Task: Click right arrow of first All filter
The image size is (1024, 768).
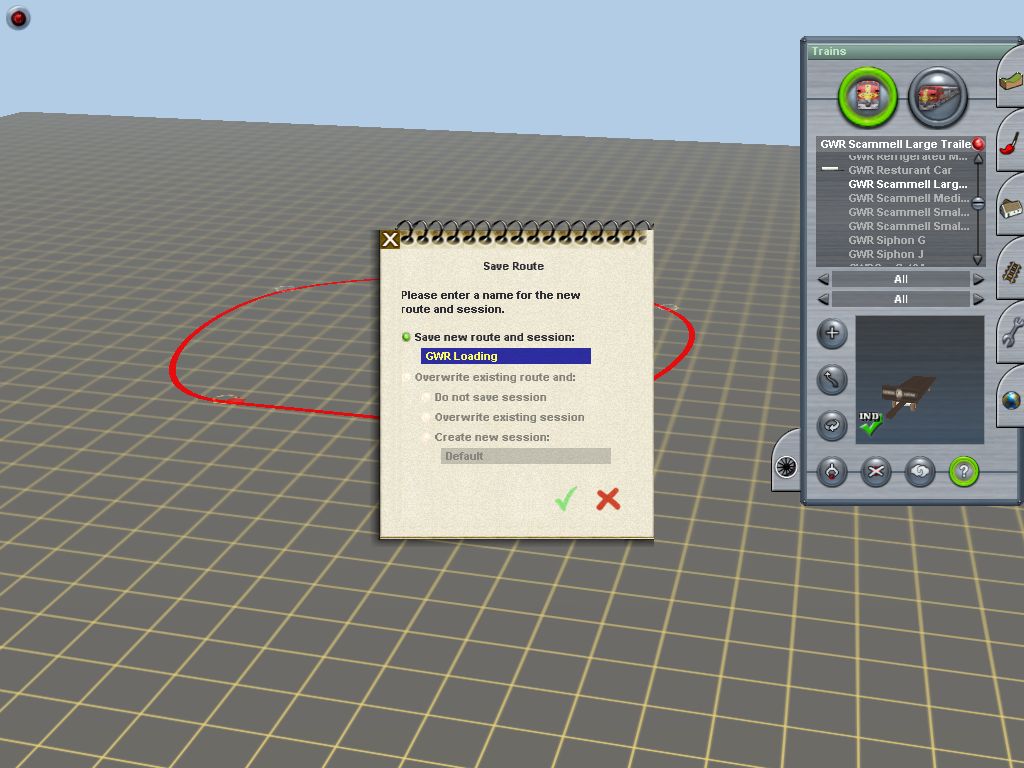Action: click(x=978, y=280)
